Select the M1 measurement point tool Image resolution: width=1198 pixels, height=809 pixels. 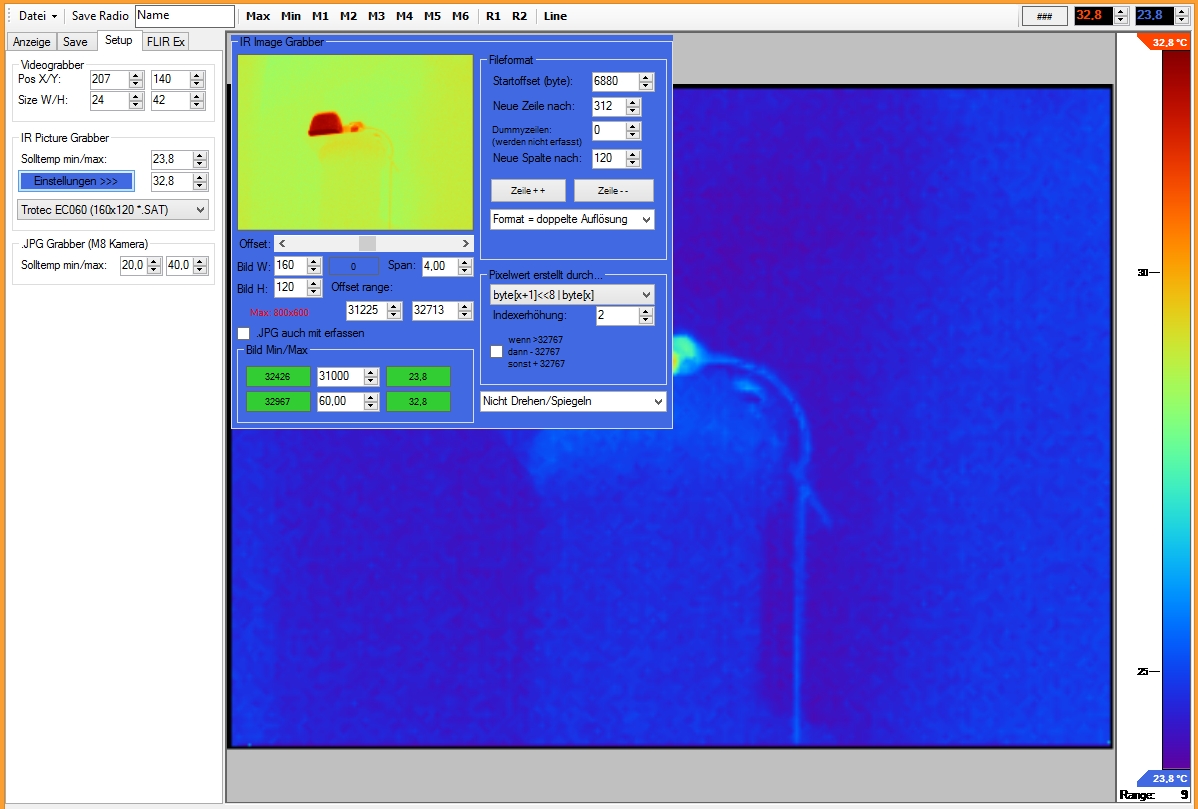(320, 16)
